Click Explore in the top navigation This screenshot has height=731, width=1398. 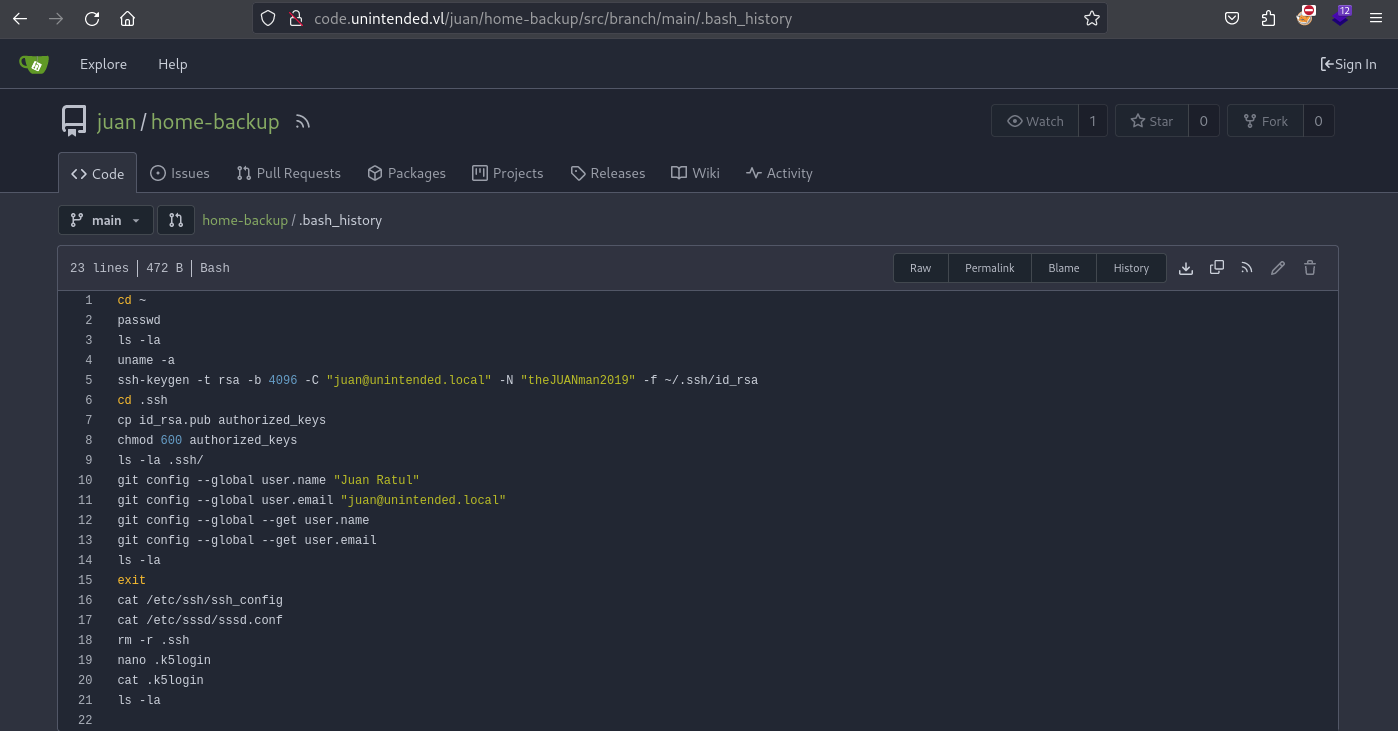[x=104, y=64]
